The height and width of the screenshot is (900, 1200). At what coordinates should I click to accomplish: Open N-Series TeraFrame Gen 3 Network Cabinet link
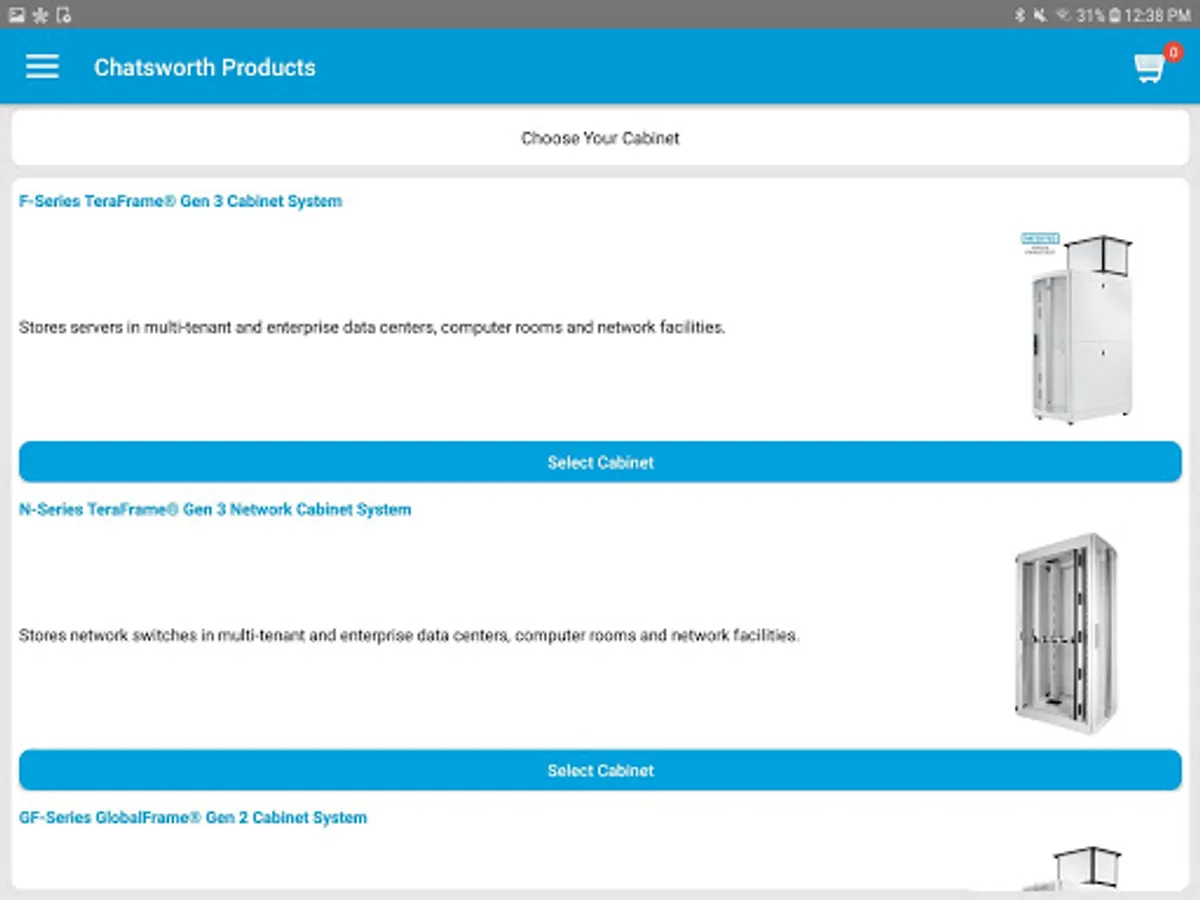(215, 509)
